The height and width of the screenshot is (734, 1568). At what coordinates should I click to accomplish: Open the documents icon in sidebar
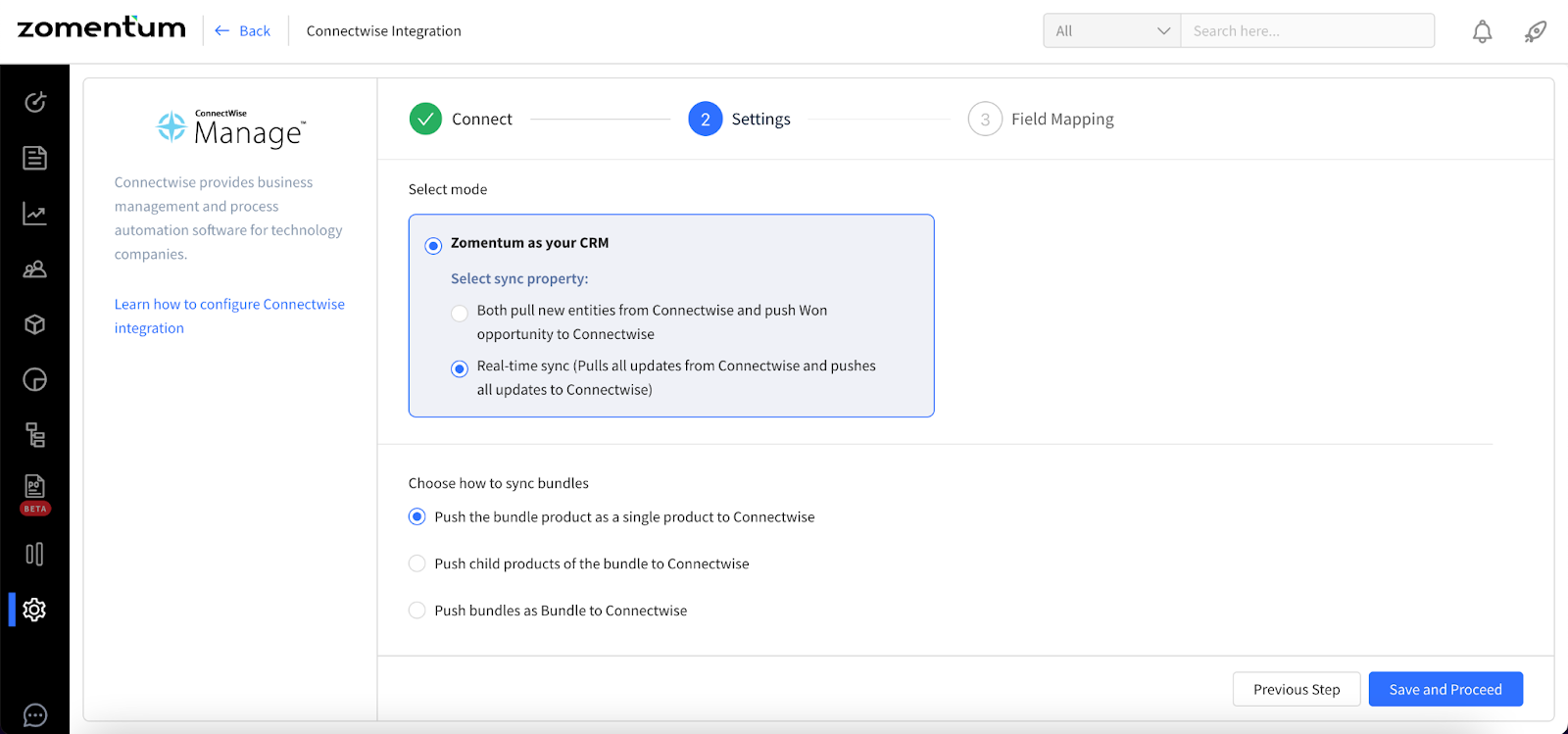[35, 158]
